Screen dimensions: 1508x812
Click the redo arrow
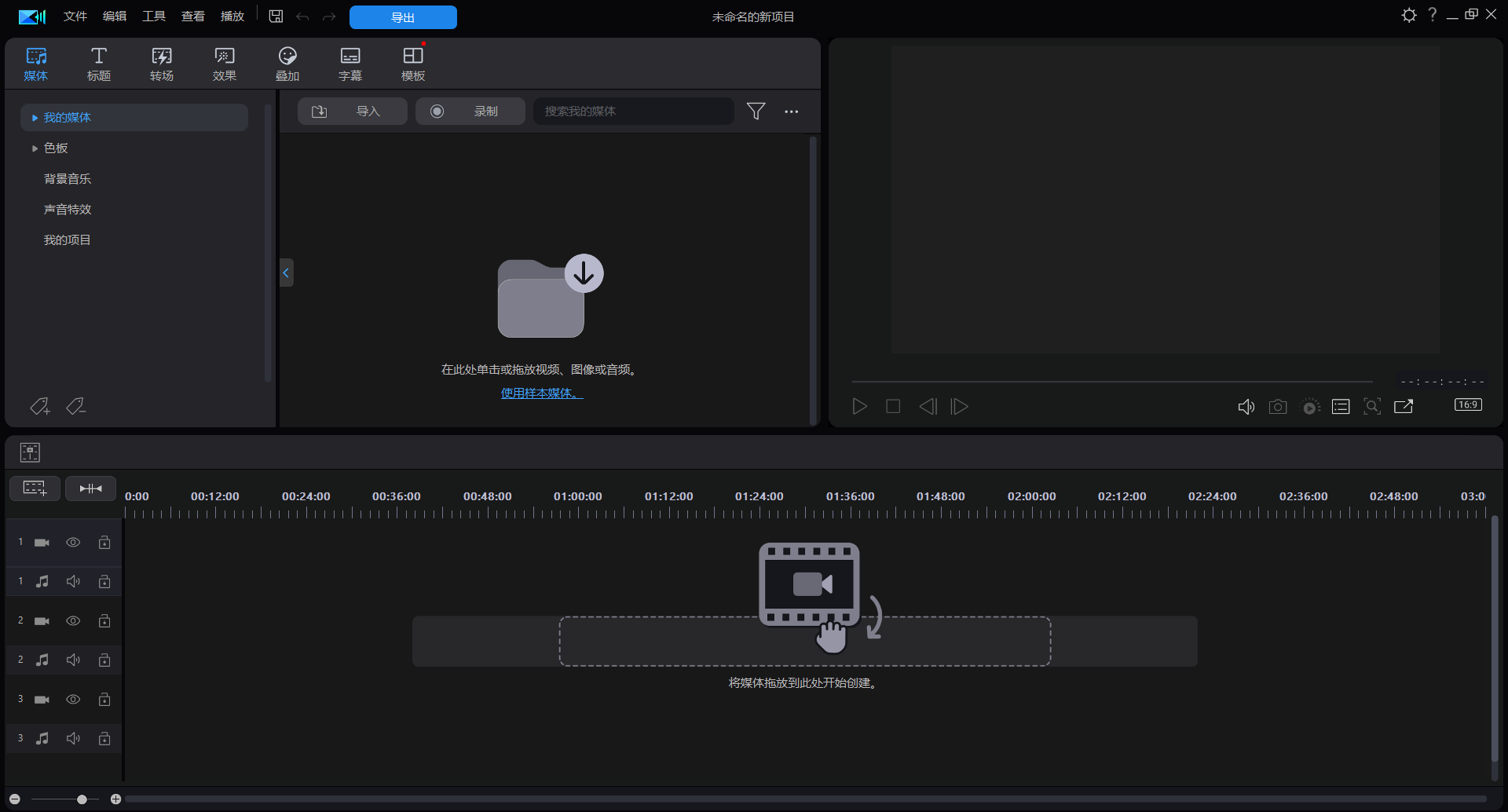pyautogui.click(x=329, y=16)
